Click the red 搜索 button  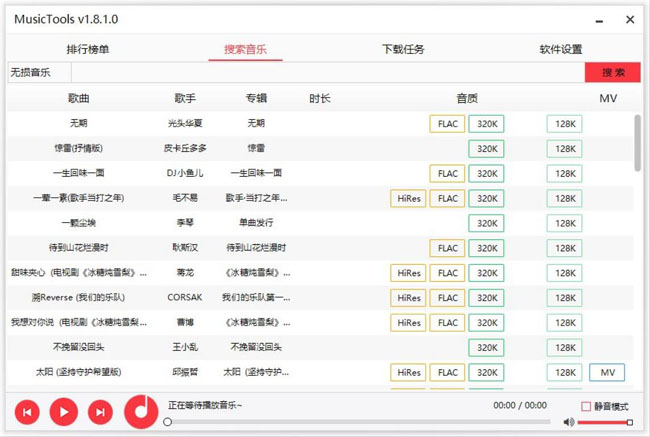pos(613,73)
